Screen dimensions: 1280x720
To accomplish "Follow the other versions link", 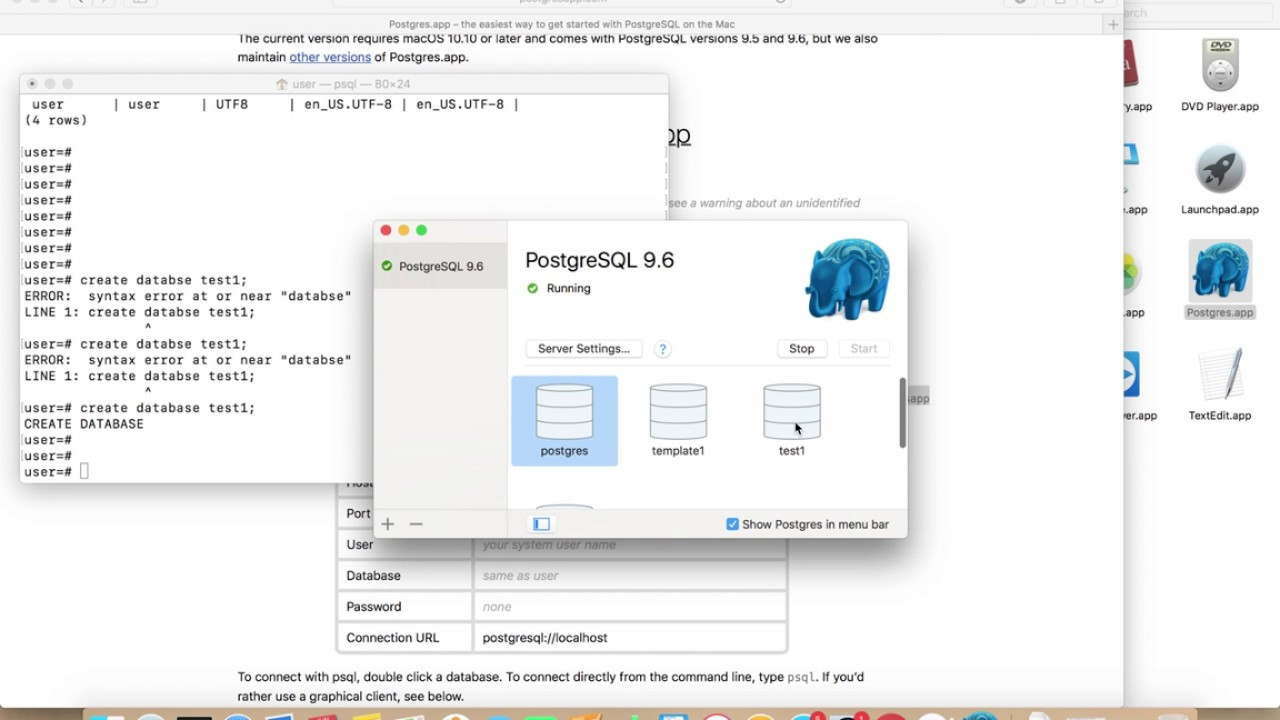I will pyautogui.click(x=330, y=57).
